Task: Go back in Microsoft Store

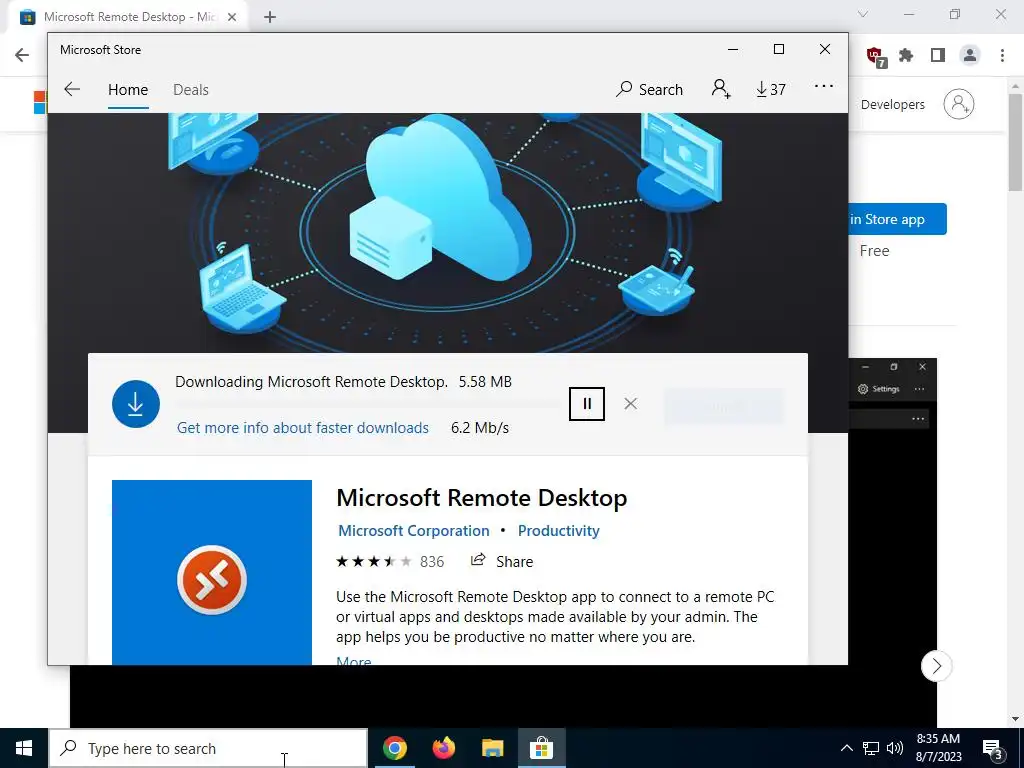Action: (72, 89)
